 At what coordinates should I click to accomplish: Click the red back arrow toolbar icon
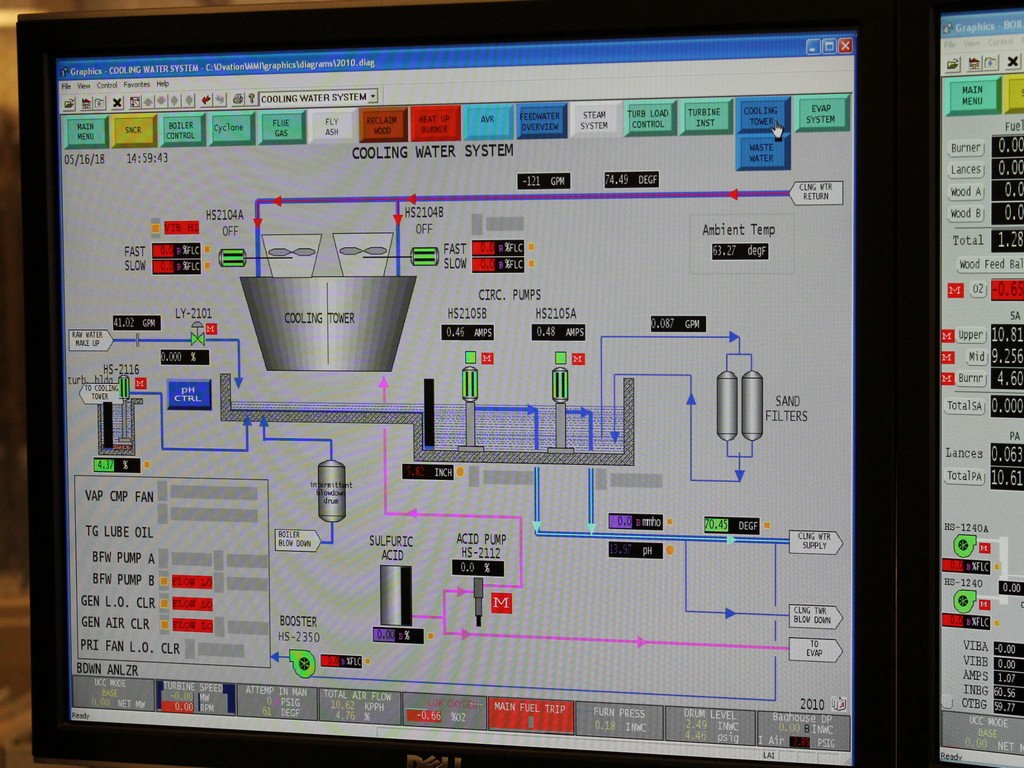tap(206, 100)
